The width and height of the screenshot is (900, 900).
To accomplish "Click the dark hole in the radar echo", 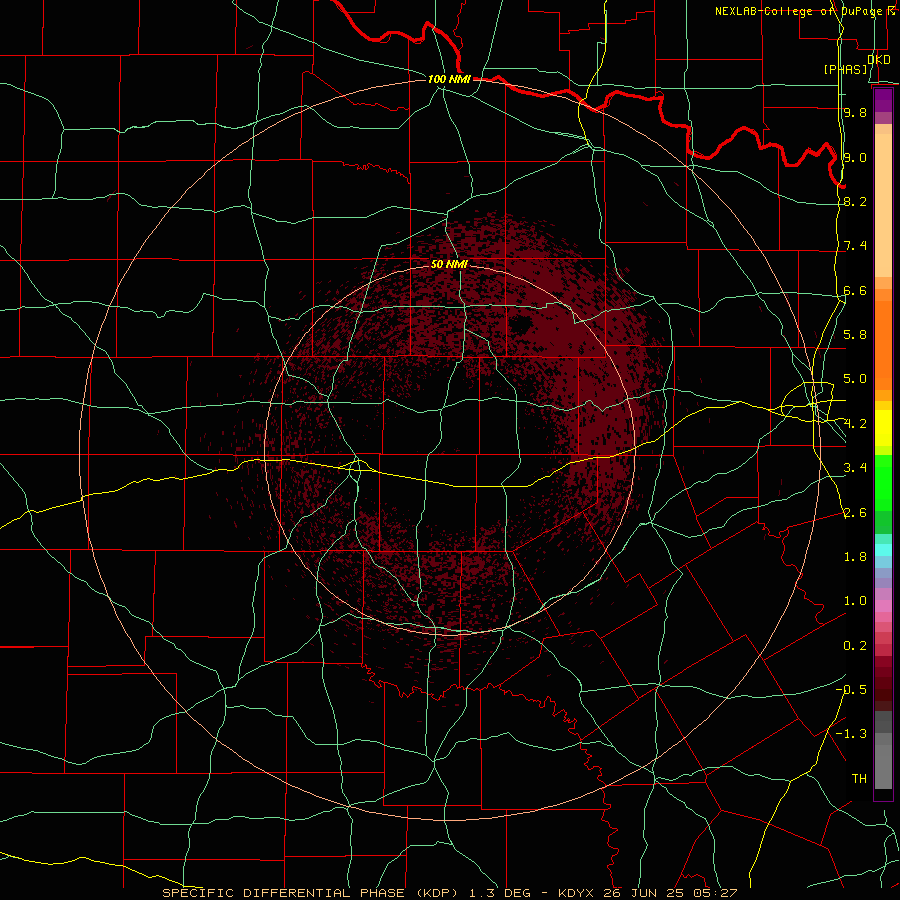I will (x=520, y=325).
